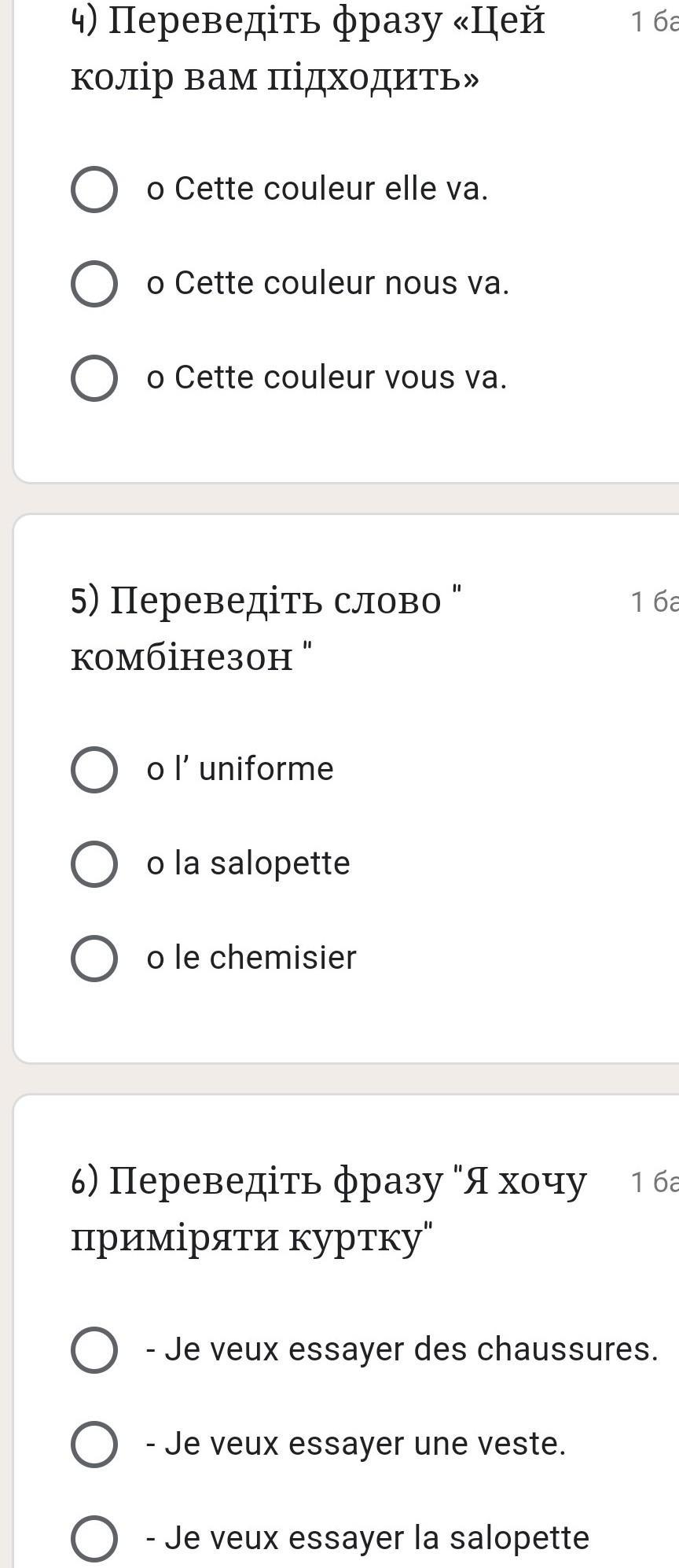Choose the radio circle for 'le chemisier'
This screenshot has width=679, height=1568.
pyautogui.click(x=94, y=959)
